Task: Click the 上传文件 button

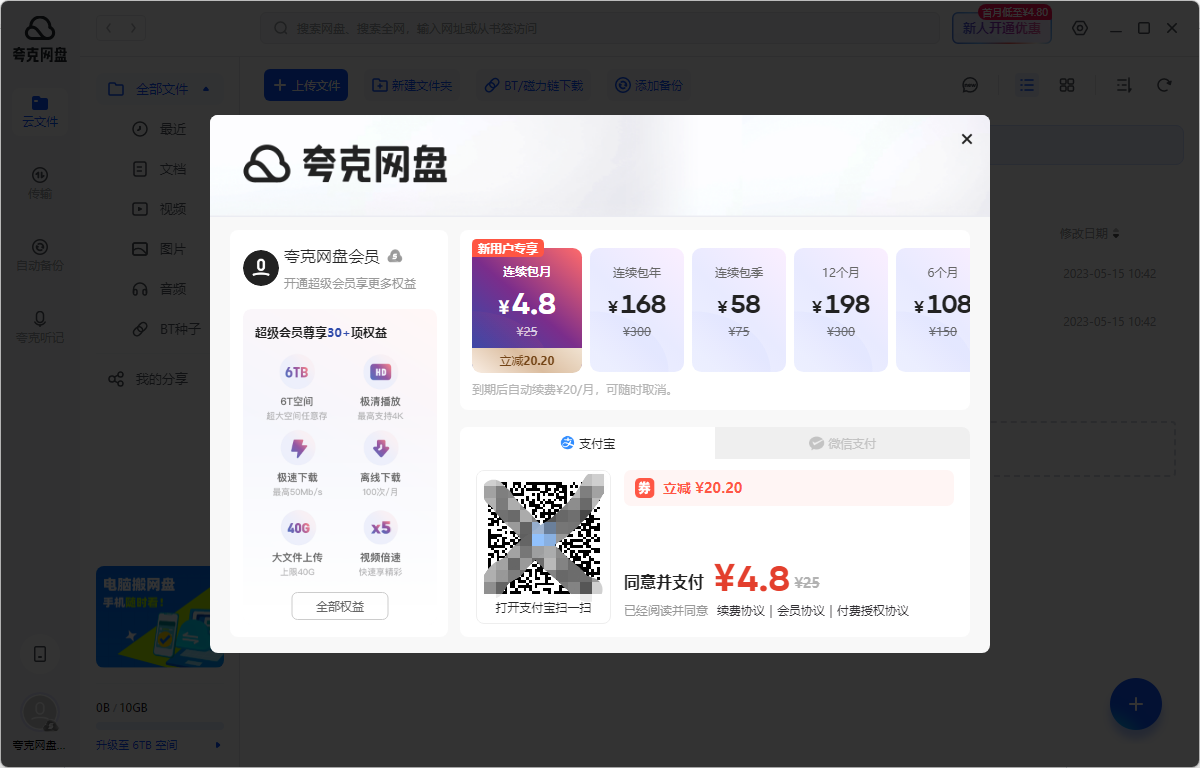Action: click(306, 85)
